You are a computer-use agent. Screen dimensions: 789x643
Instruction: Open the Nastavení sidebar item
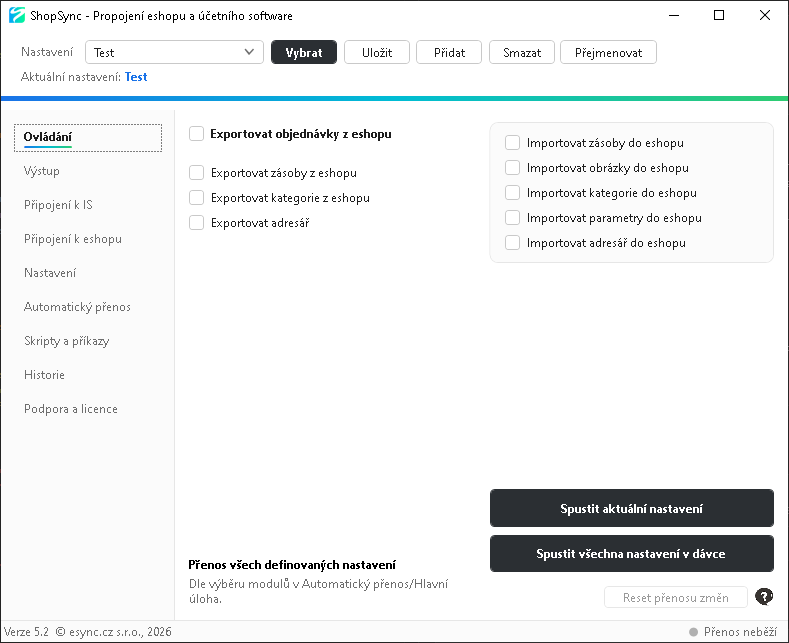click(x=50, y=273)
